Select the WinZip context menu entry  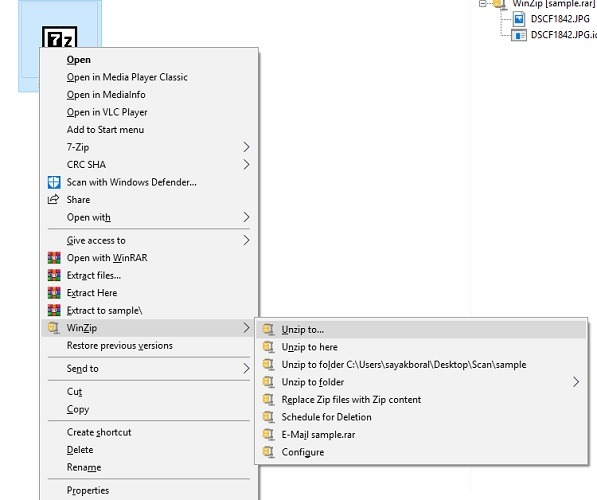pyautogui.click(x=149, y=328)
